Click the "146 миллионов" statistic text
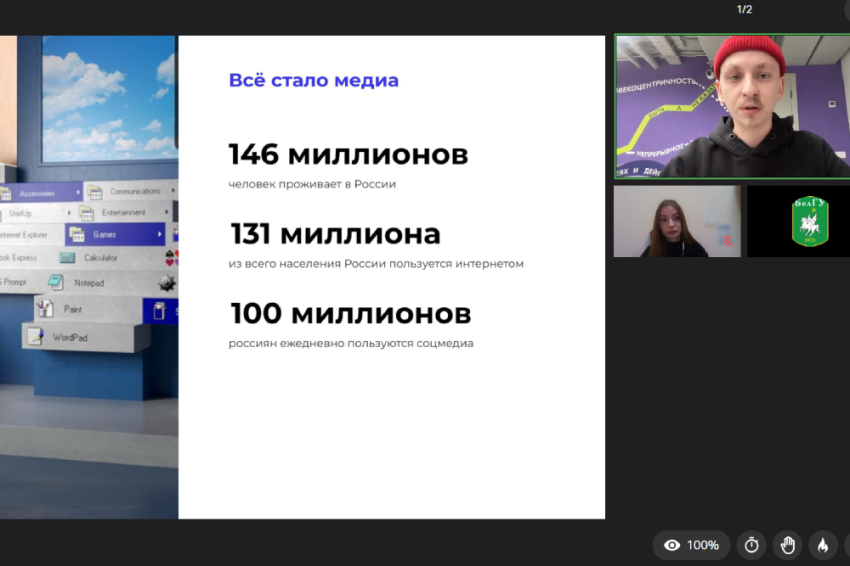Screen dimensions: 850x566 [x=348, y=155]
